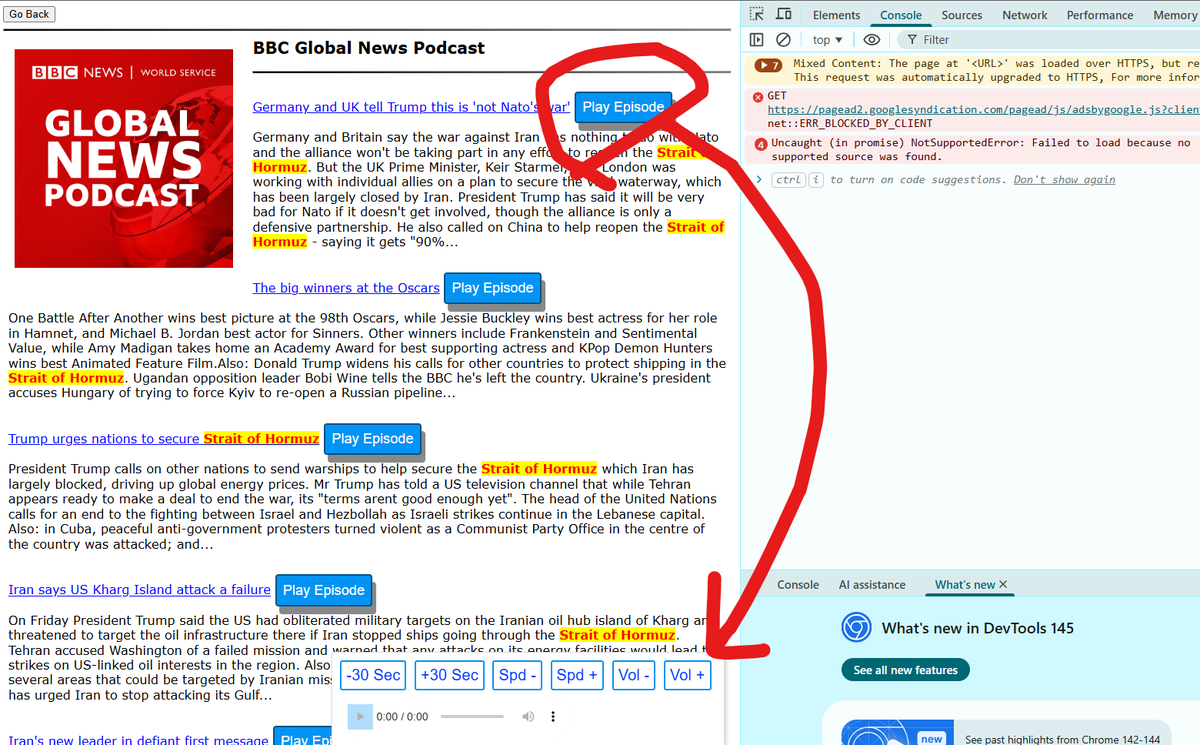This screenshot has height=745, width=1200.
Task: Switch to the Elements tab
Action: click(836, 15)
